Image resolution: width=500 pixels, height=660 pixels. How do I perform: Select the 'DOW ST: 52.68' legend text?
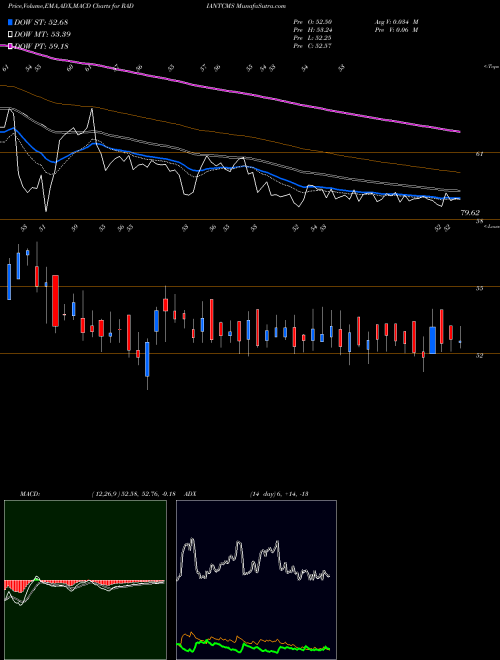coord(41,22)
